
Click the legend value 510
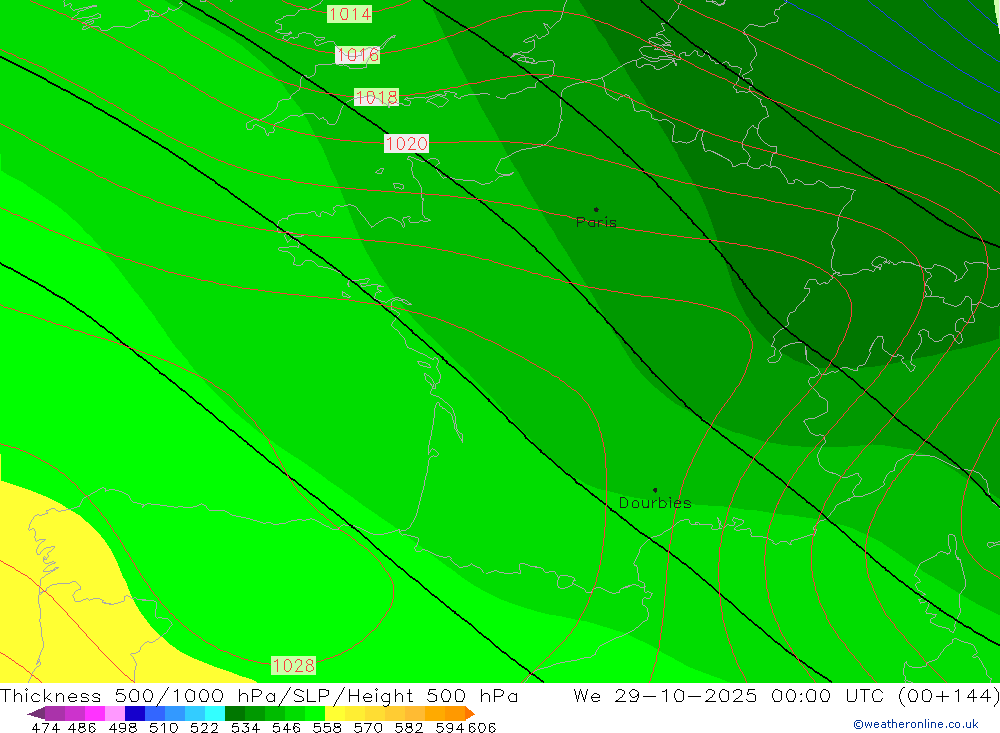163,727
